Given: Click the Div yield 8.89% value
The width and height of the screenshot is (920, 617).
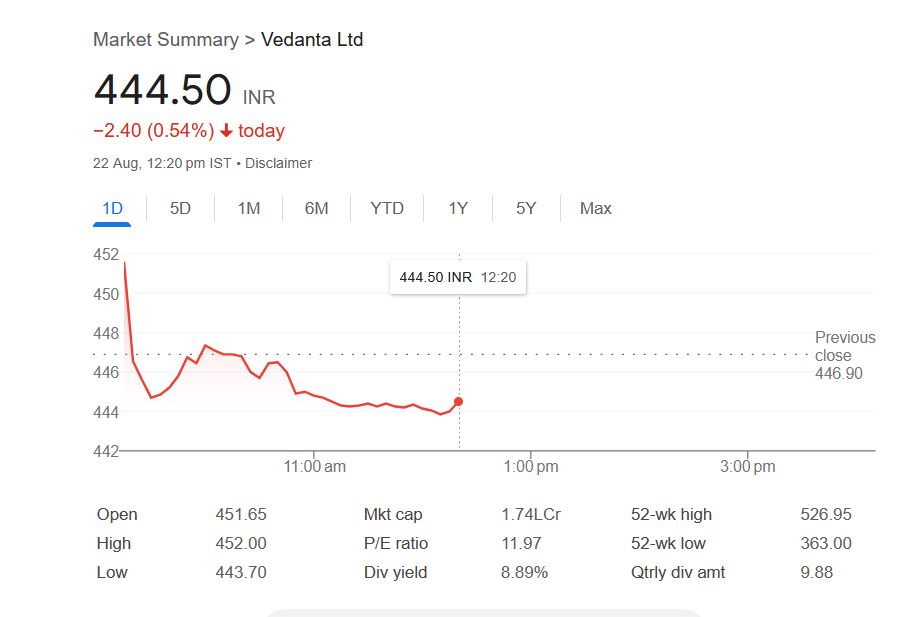Looking at the screenshot, I should (x=524, y=572).
